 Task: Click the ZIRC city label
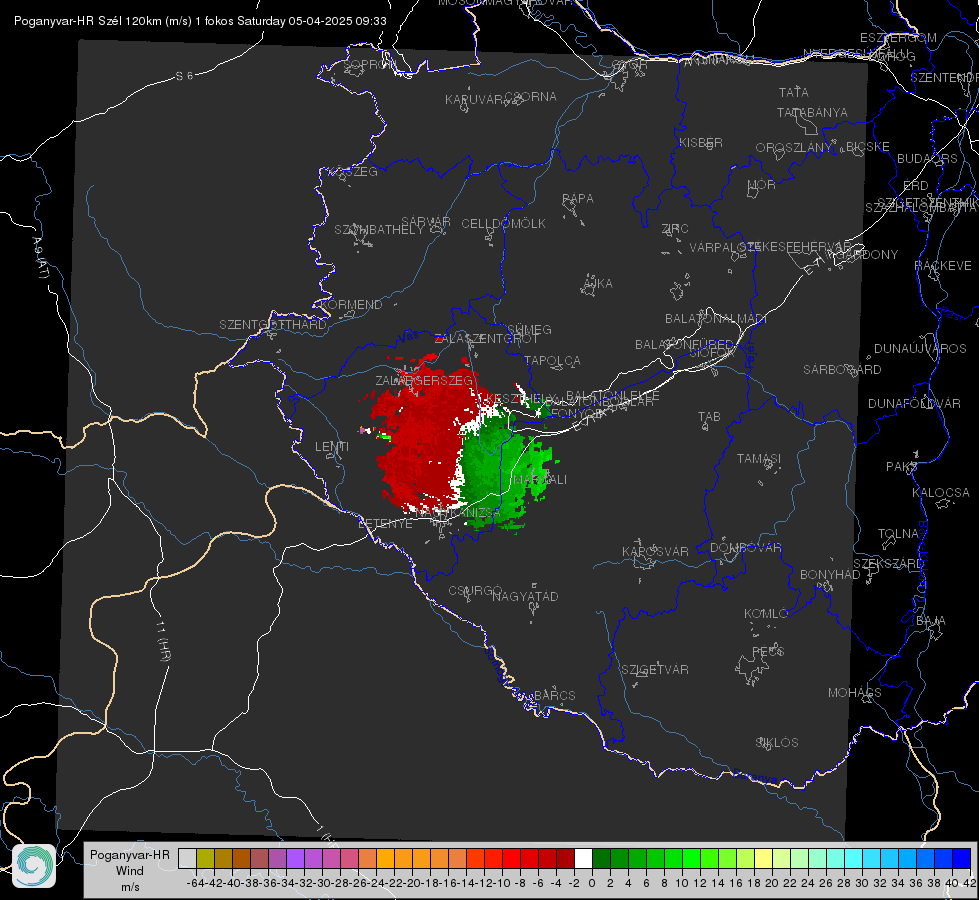click(675, 229)
